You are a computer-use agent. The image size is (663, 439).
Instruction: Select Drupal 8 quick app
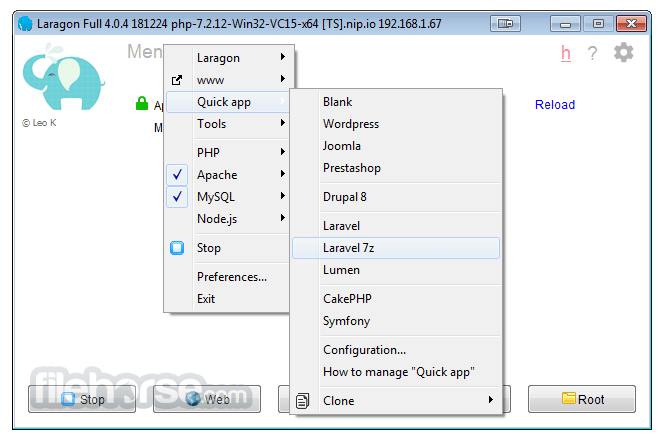click(396, 197)
